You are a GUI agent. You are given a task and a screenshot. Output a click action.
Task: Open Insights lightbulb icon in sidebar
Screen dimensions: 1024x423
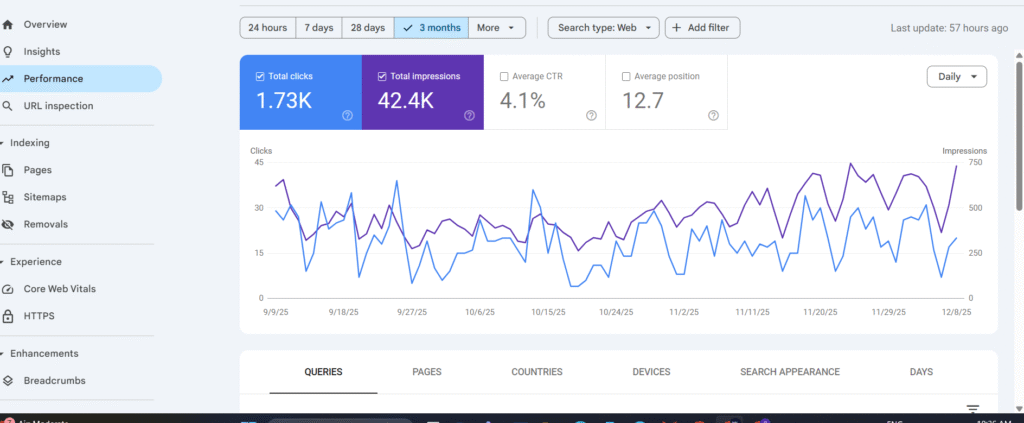pos(8,51)
